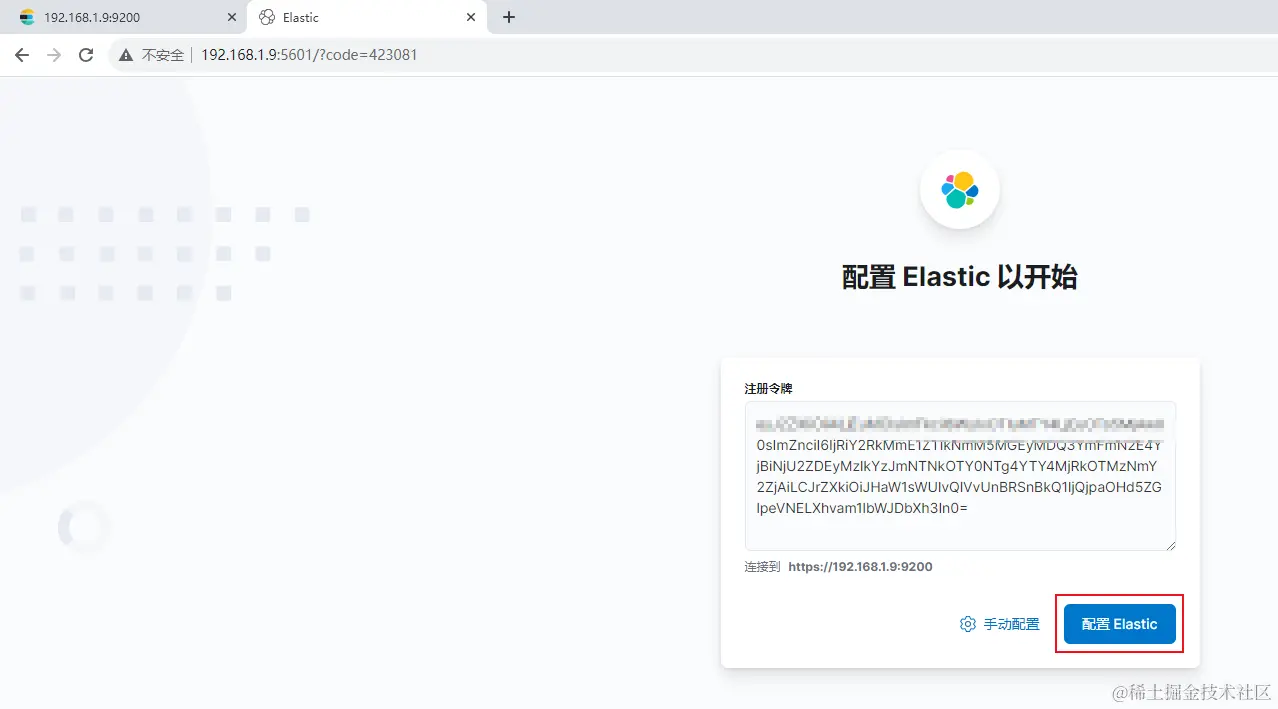Go forward in browser history
Viewport: 1278px width, 709px height.
[x=54, y=55]
